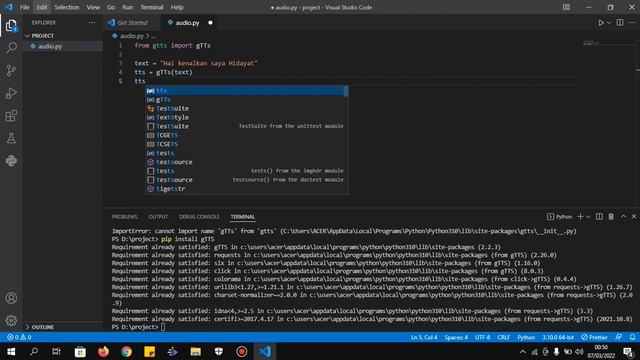Screen dimensions: 640x360
Task: Choose the tigetstr autocomplete suggestion
Action: (247, 189)
